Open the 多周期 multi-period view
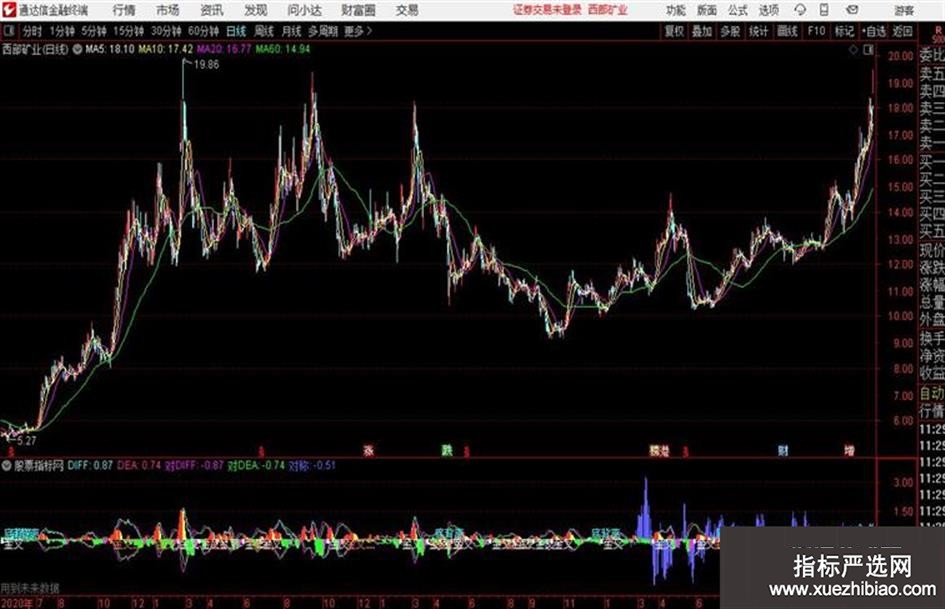945x609 pixels. pos(323,31)
